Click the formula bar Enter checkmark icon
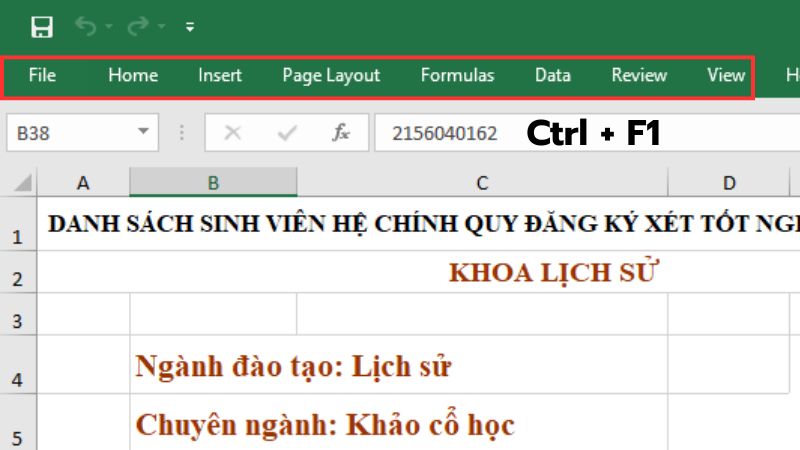This screenshot has width=800, height=450. pos(287,132)
